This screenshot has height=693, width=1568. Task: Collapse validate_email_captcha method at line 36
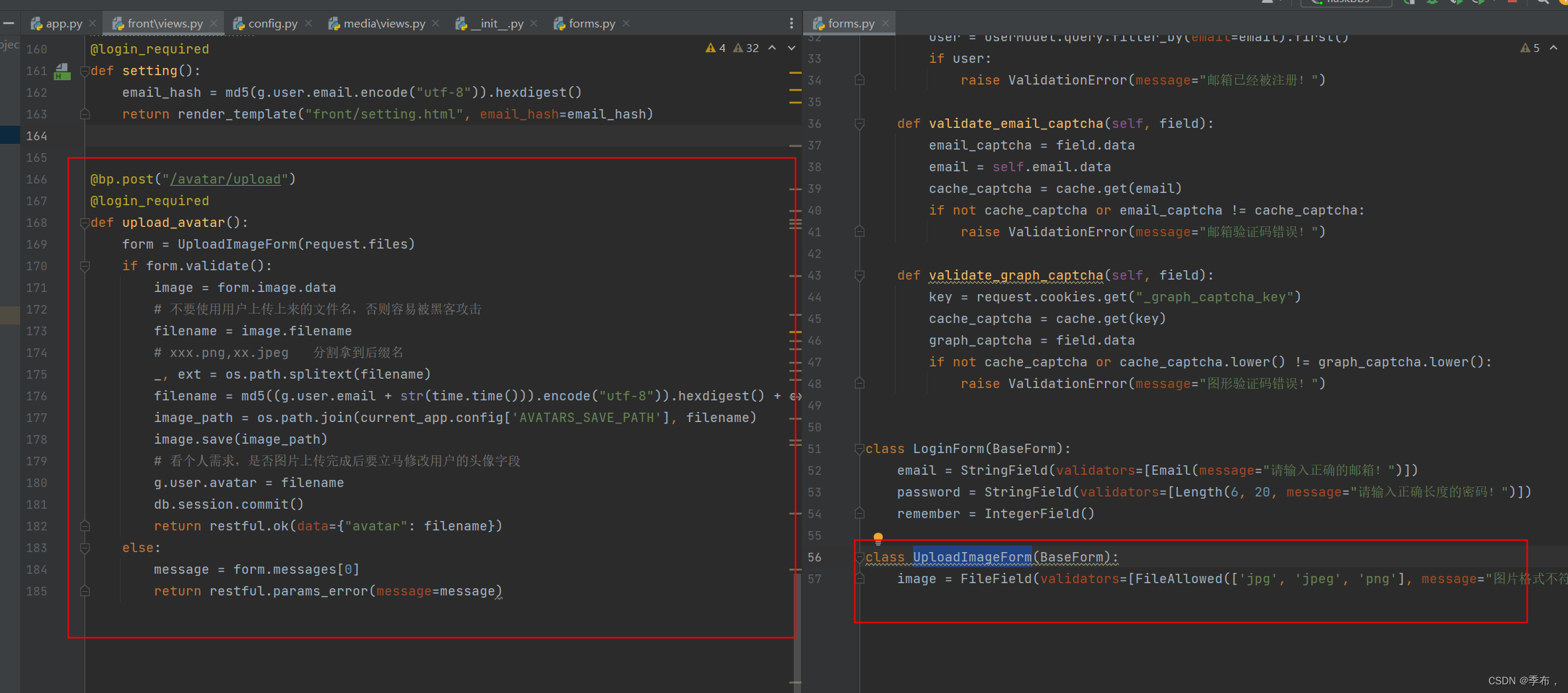(859, 124)
